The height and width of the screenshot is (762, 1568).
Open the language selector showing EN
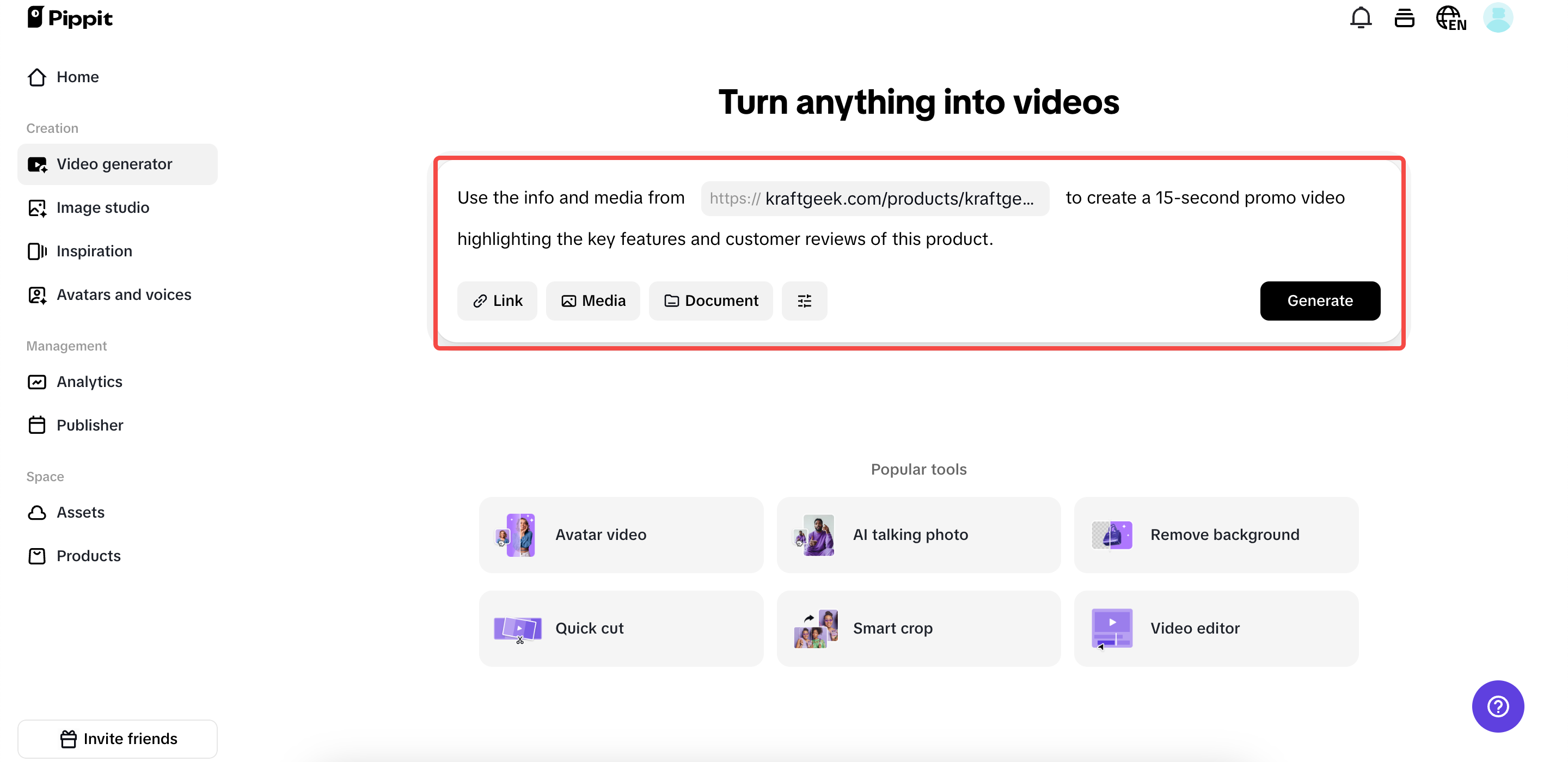1451,17
